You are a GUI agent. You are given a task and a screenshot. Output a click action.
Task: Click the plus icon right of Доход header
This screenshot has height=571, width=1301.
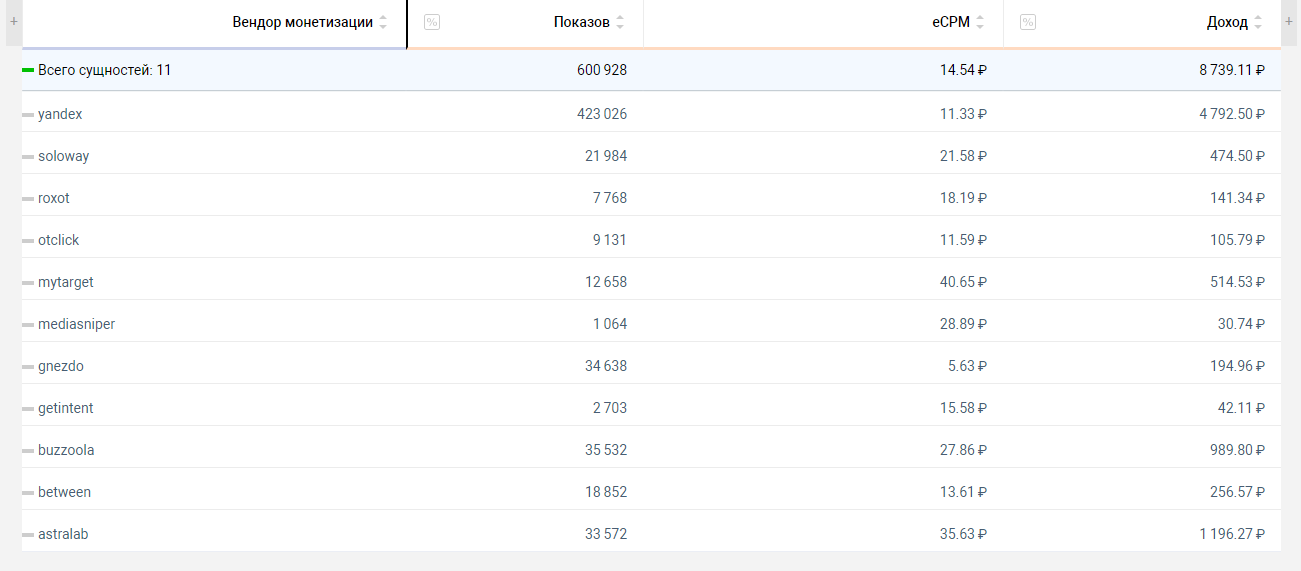pyautogui.click(x=1289, y=21)
